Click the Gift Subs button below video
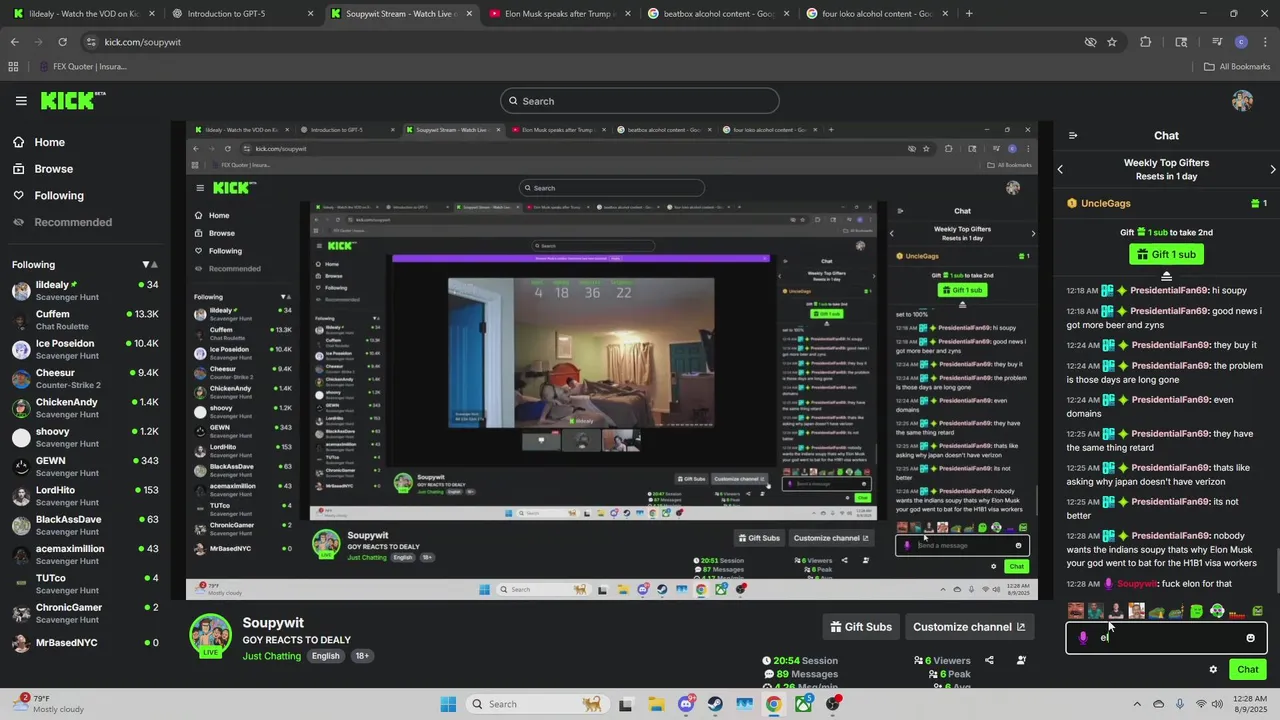1280x720 pixels. (861, 627)
